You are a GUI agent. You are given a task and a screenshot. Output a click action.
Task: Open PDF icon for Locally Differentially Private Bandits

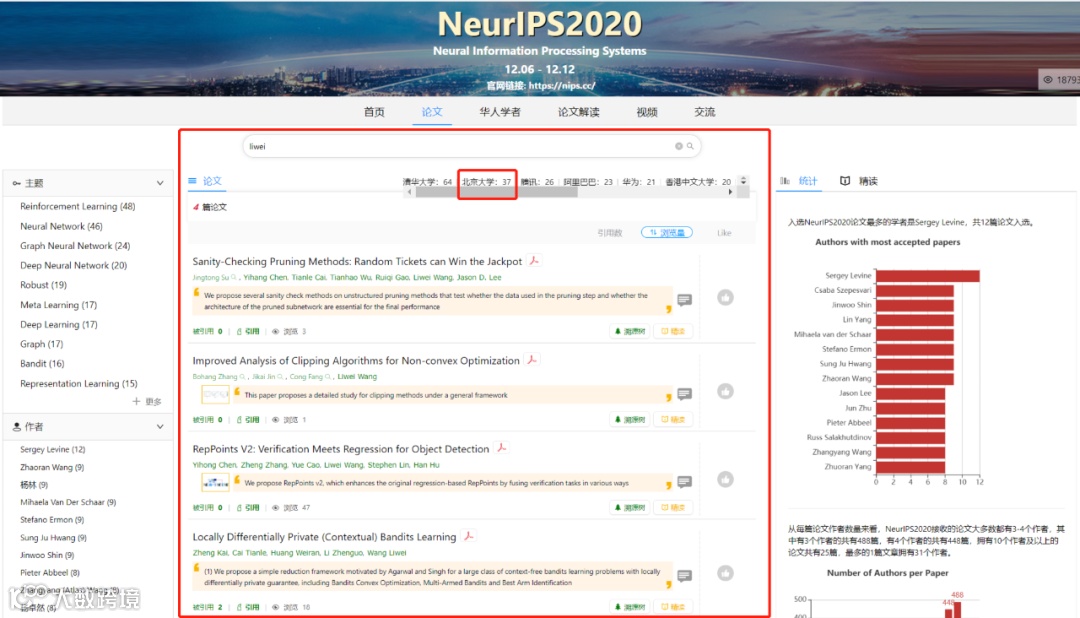[468, 536]
